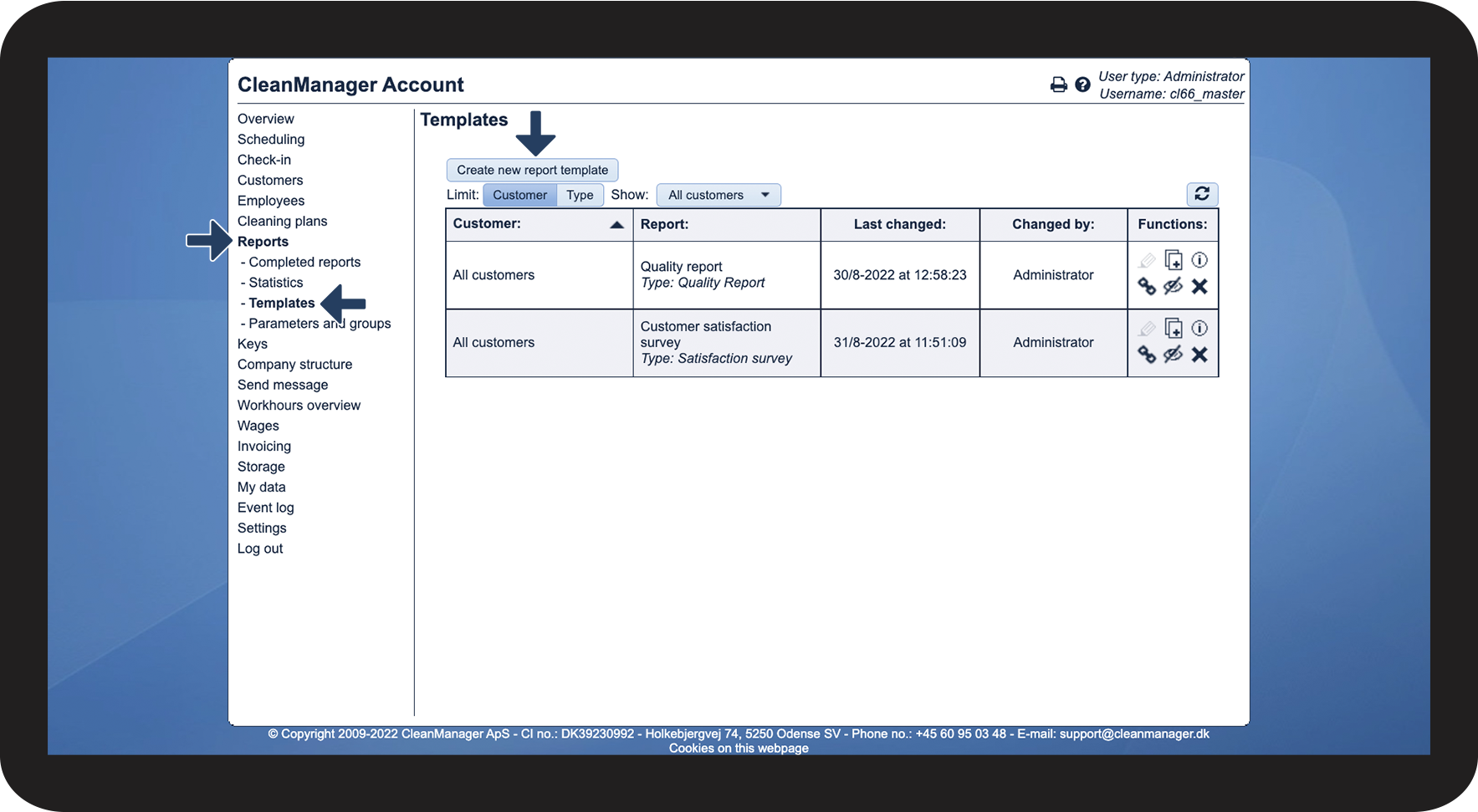1478x812 pixels.
Task: Click link icon for Customer satisfaction survey
Action: [1147, 355]
